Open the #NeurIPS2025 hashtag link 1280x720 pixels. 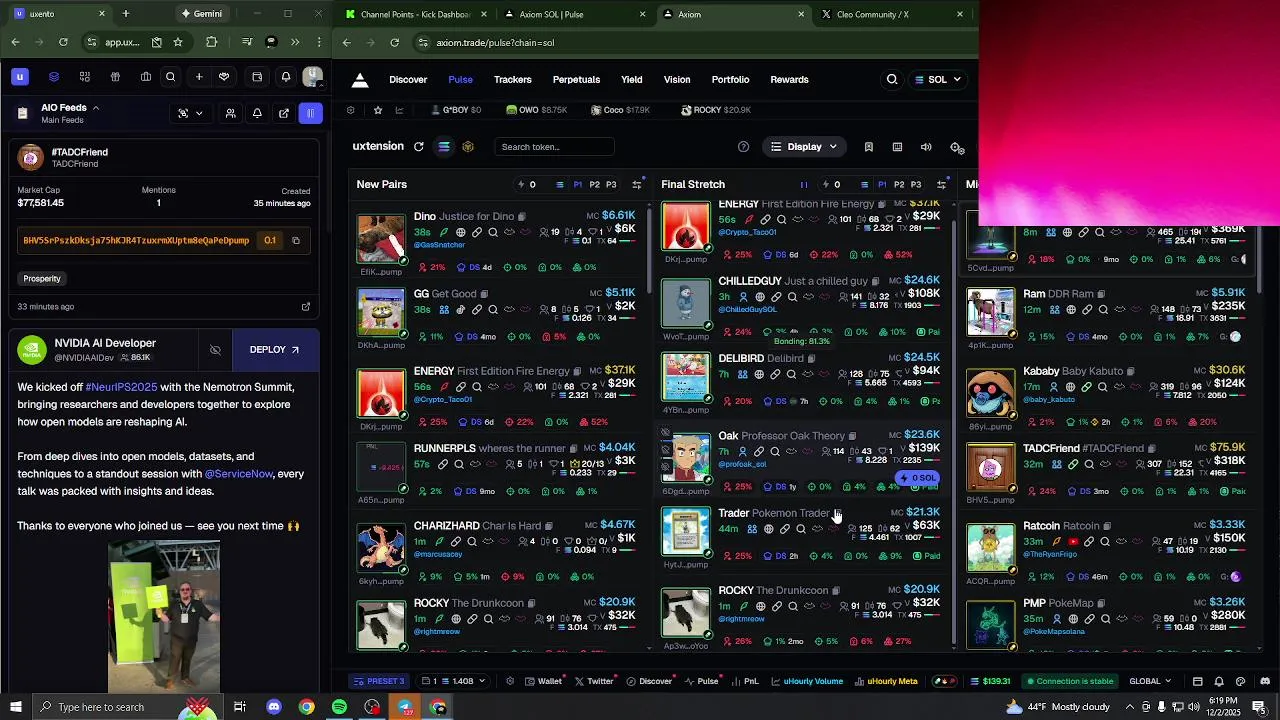(121, 387)
